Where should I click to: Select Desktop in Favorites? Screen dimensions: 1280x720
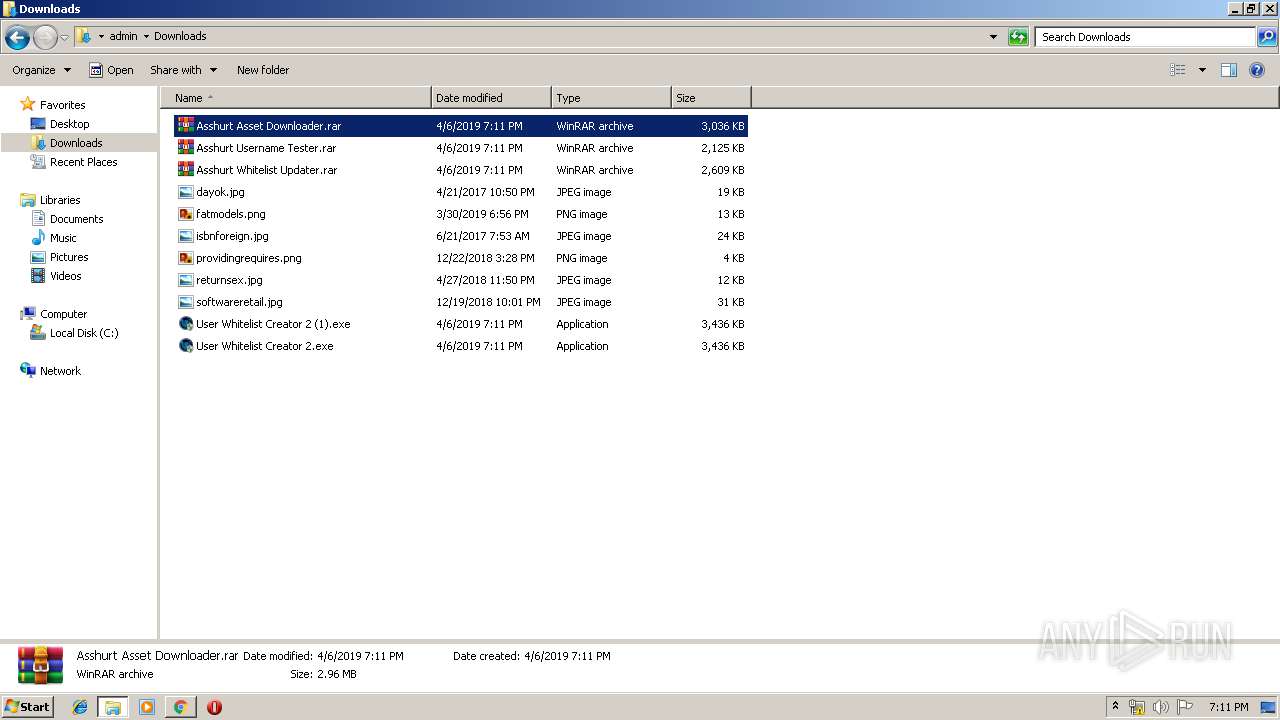coord(69,124)
